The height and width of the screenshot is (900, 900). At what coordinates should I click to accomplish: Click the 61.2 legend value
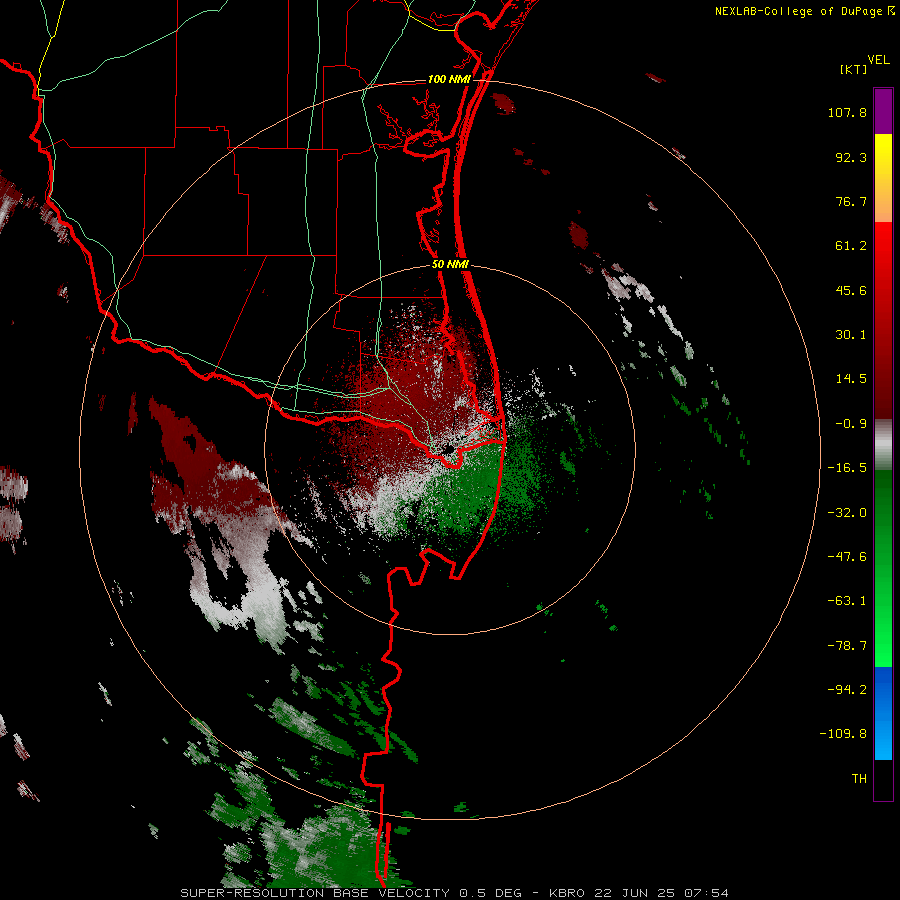click(851, 246)
